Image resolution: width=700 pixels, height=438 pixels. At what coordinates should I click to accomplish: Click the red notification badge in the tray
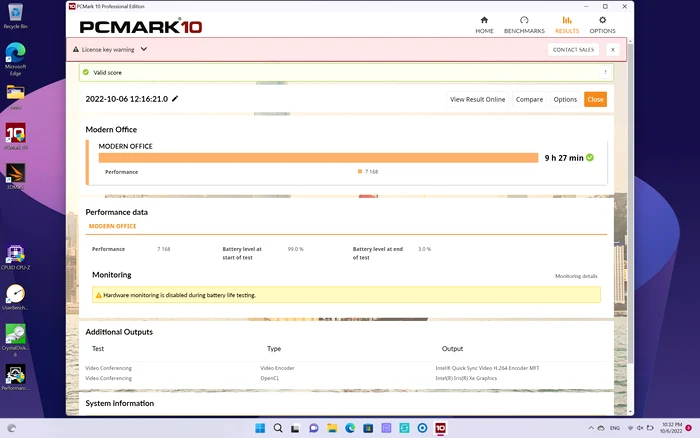pos(688,428)
